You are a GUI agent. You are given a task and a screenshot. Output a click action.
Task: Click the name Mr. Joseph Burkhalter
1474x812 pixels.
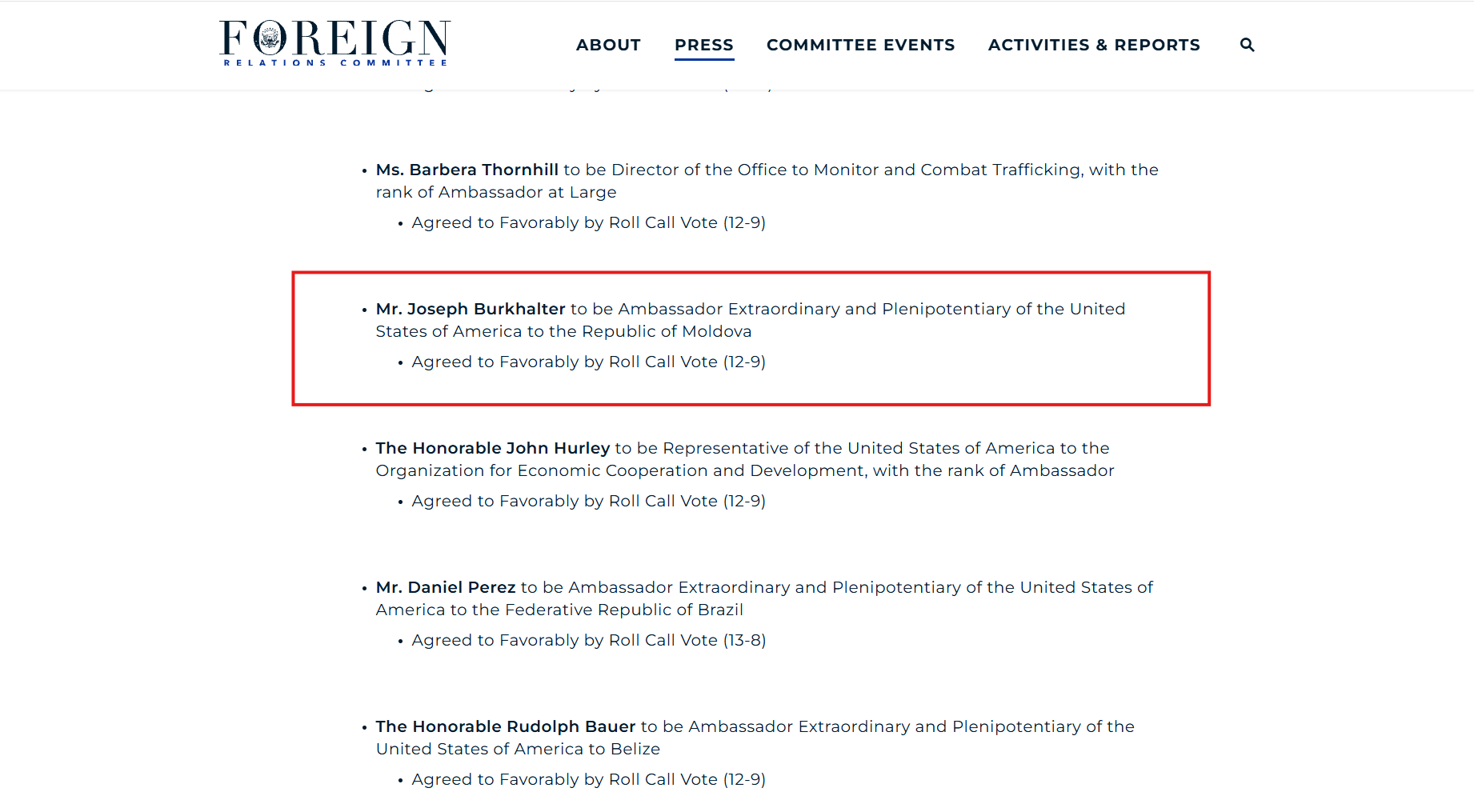click(471, 309)
